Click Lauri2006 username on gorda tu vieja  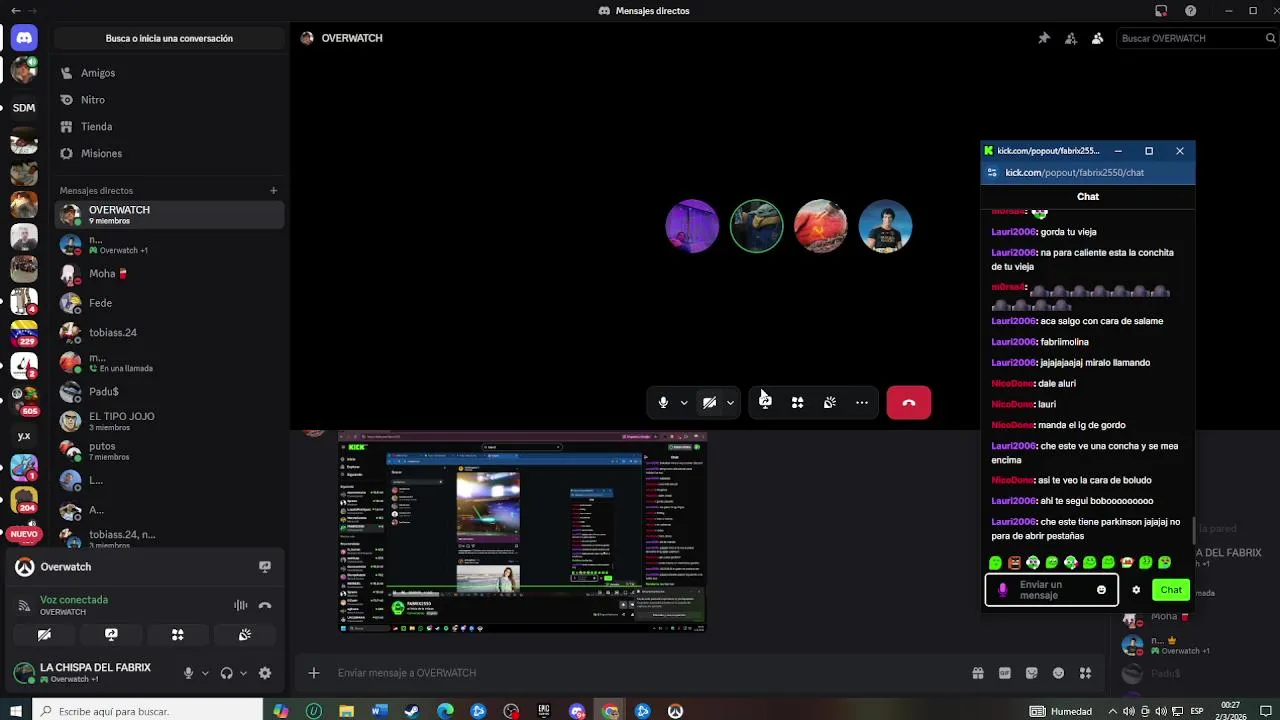1013,232
